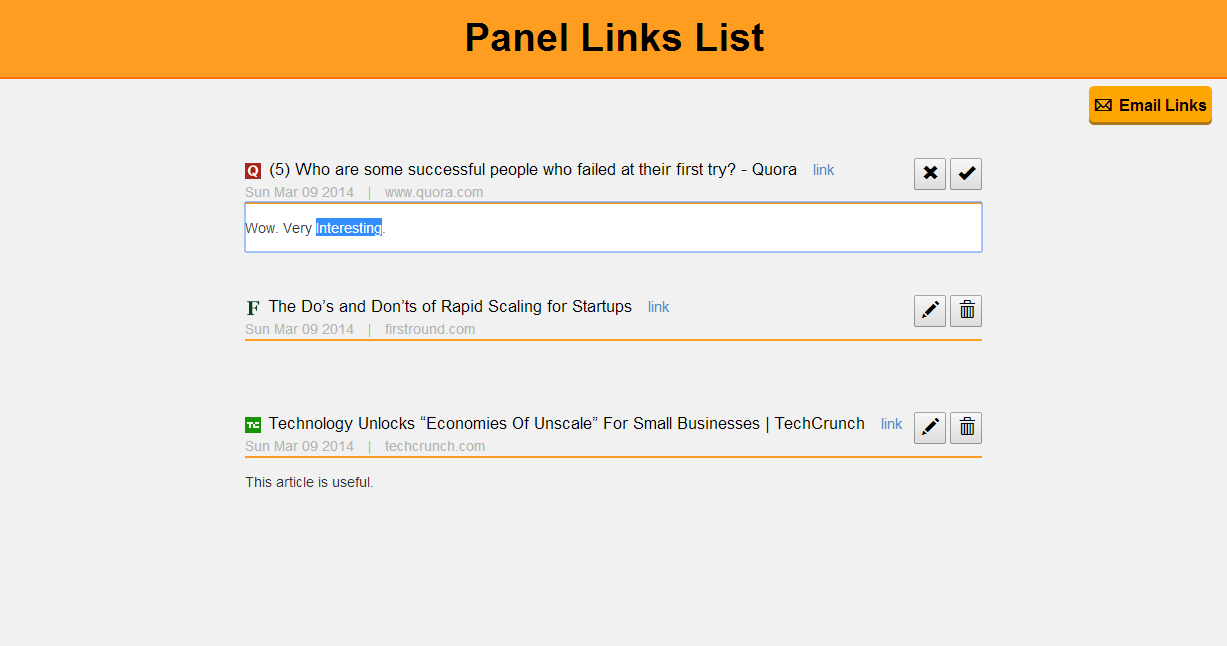The image size is (1227, 646).
Task: Click the Technology Unlocks Economies Of Unscale title
Action: pyautogui.click(x=567, y=424)
